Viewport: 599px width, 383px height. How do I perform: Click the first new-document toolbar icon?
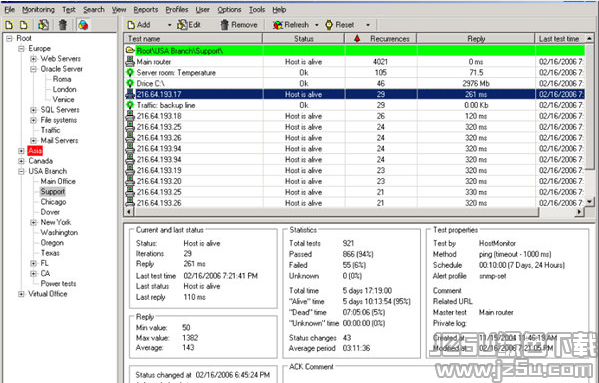click(9, 25)
